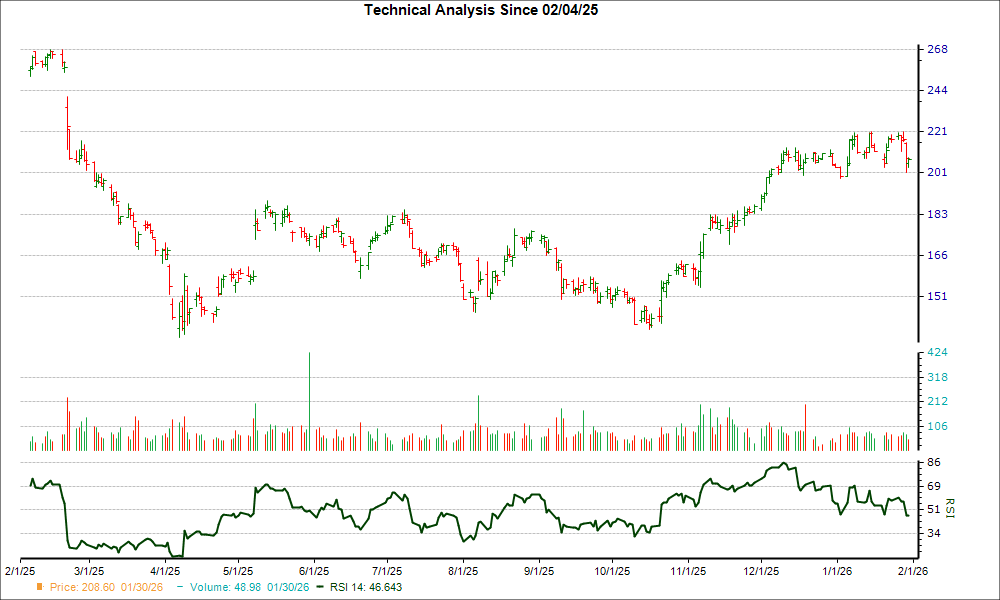Click the Technical Analysis Since 02/04/25 title
This screenshot has width=1000, height=600.
point(482,10)
